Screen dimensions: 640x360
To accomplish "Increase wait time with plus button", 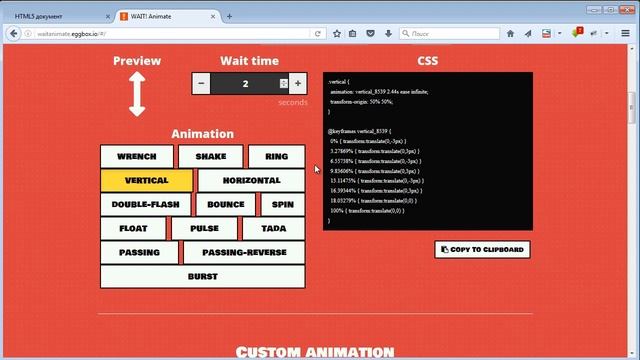I will click(x=298, y=84).
